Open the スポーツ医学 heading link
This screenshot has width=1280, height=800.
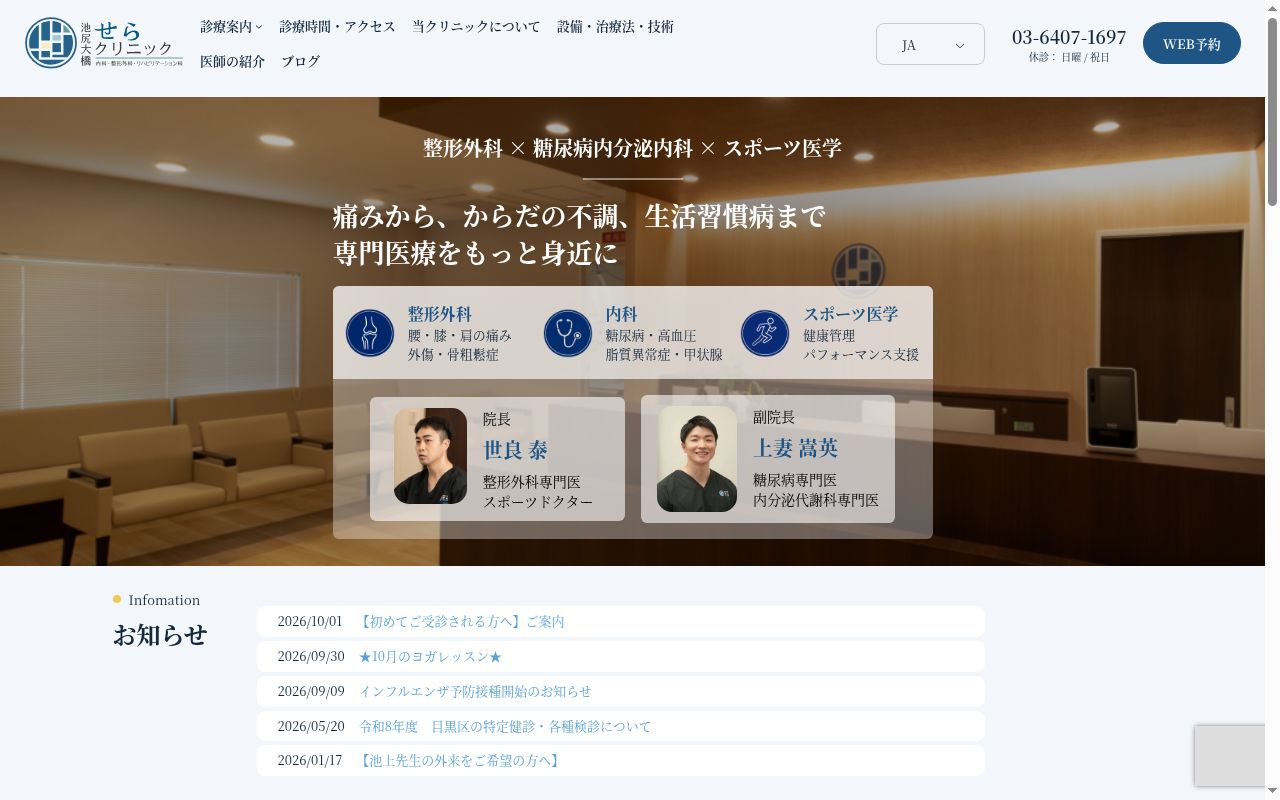pos(850,314)
